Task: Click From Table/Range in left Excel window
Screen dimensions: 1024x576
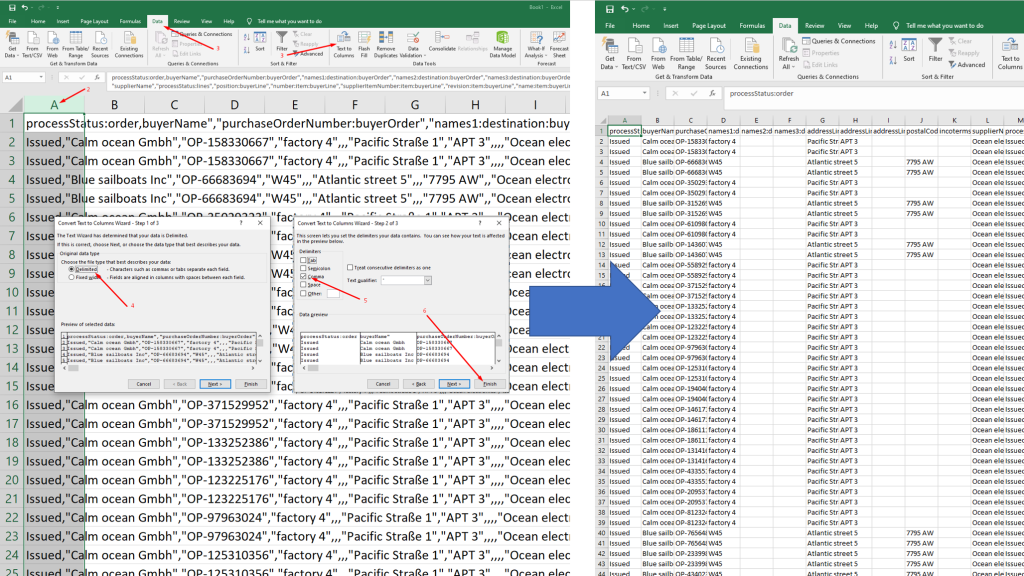Action: pos(76,44)
